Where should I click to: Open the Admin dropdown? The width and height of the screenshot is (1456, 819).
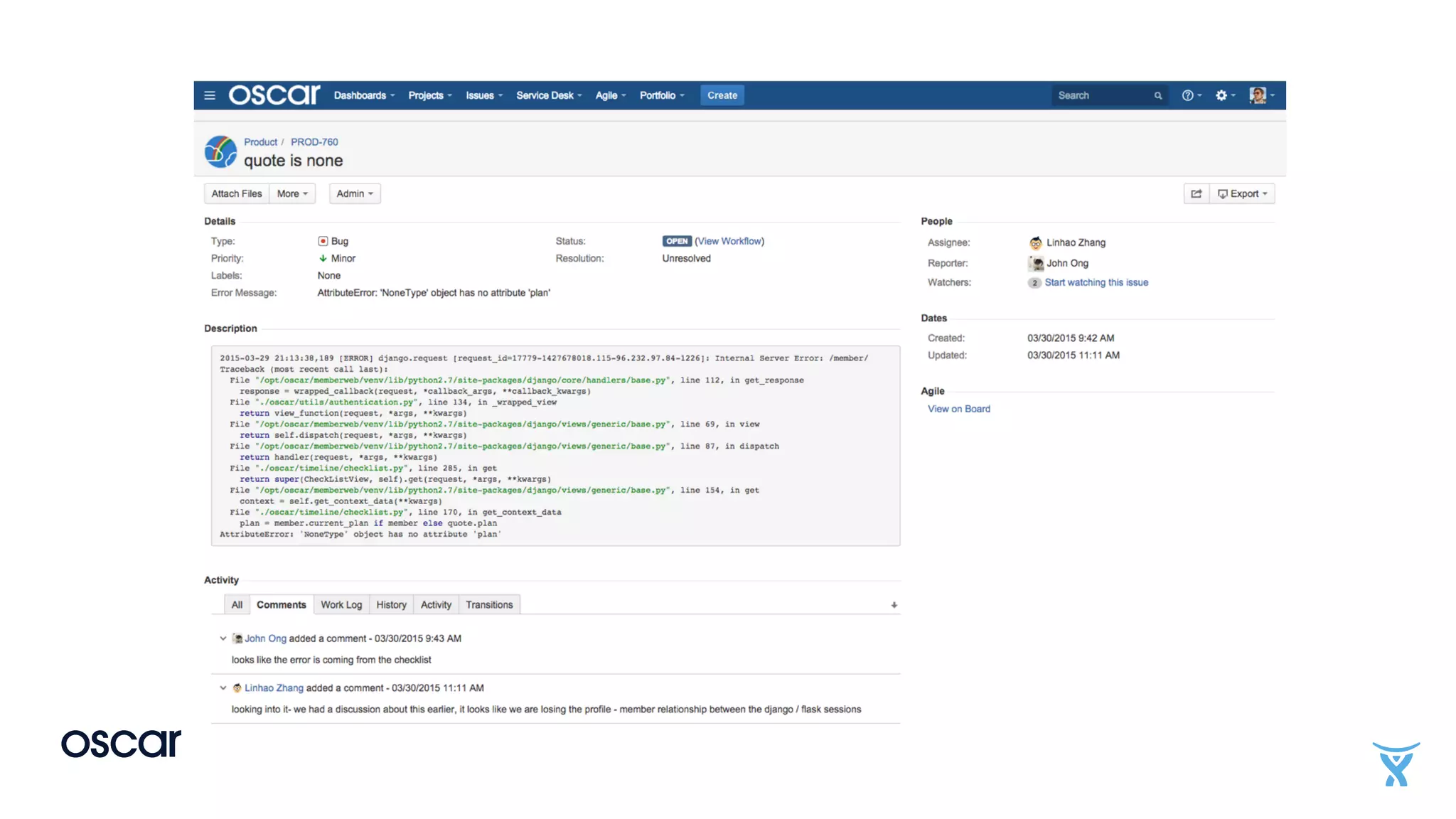coord(354,193)
